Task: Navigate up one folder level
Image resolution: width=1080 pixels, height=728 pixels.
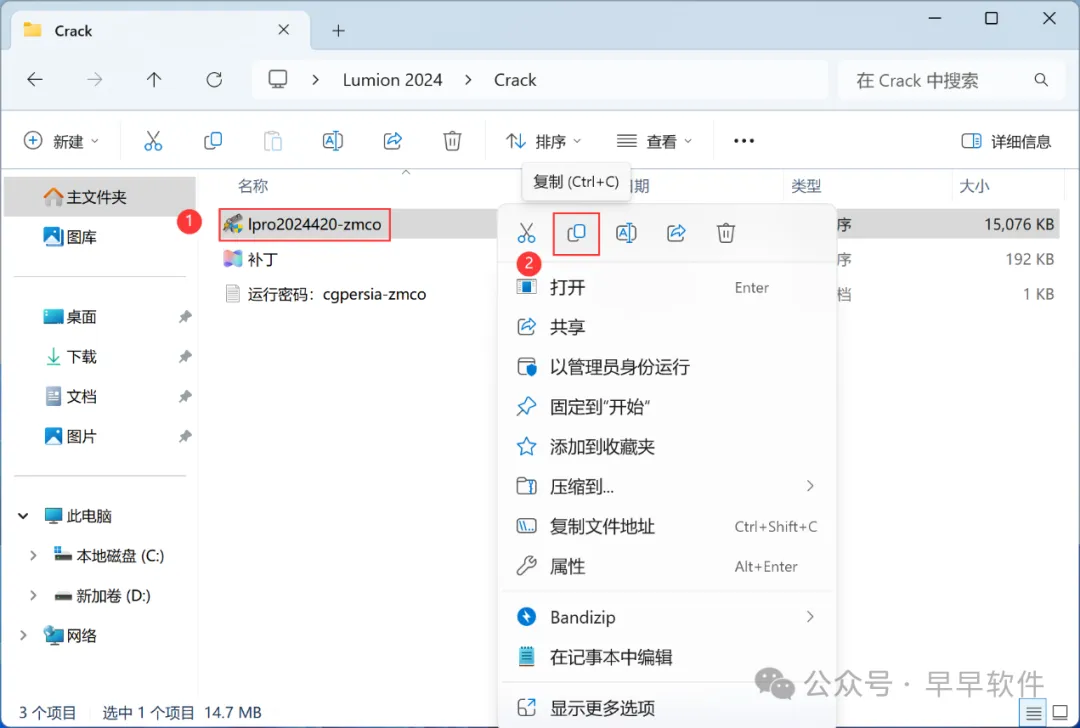Action: point(154,80)
